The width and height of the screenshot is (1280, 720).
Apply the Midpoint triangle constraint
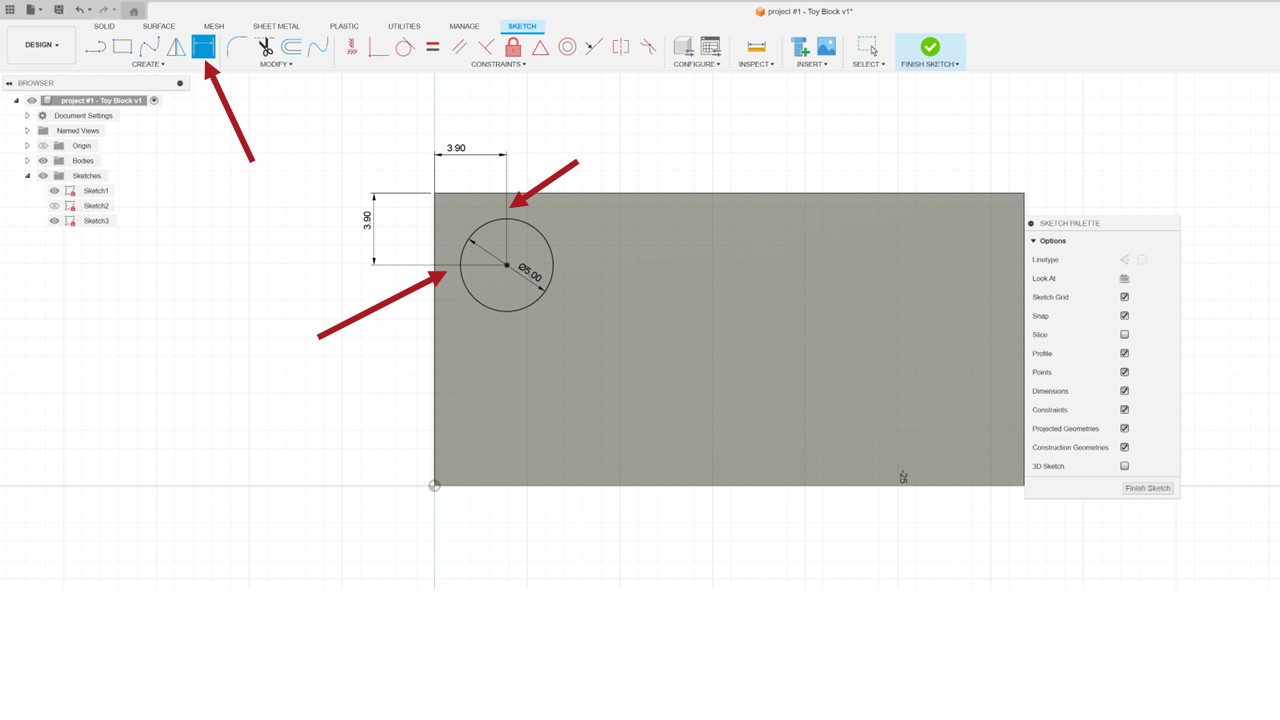click(540, 46)
